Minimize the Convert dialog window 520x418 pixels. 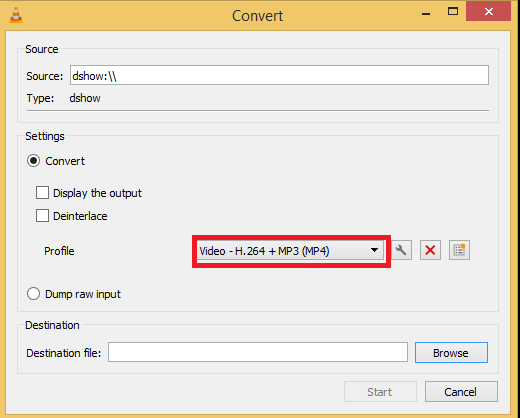[426, 14]
